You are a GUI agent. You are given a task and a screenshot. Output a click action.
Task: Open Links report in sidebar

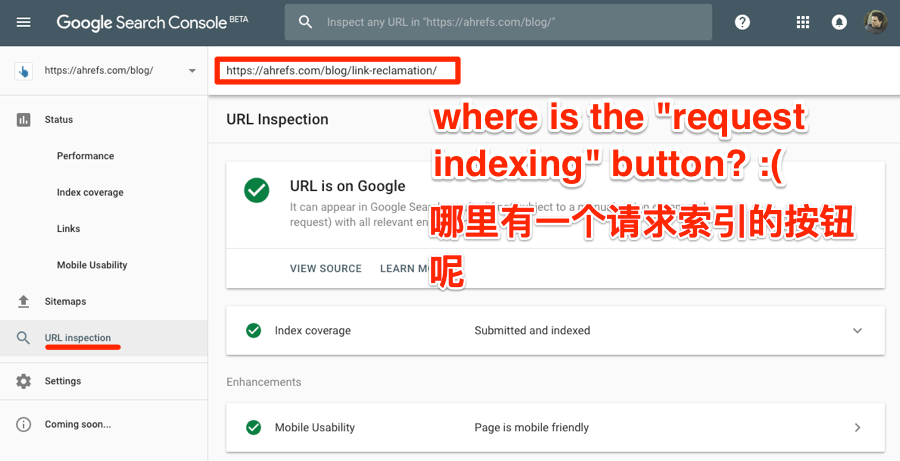(x=68, y=228)
